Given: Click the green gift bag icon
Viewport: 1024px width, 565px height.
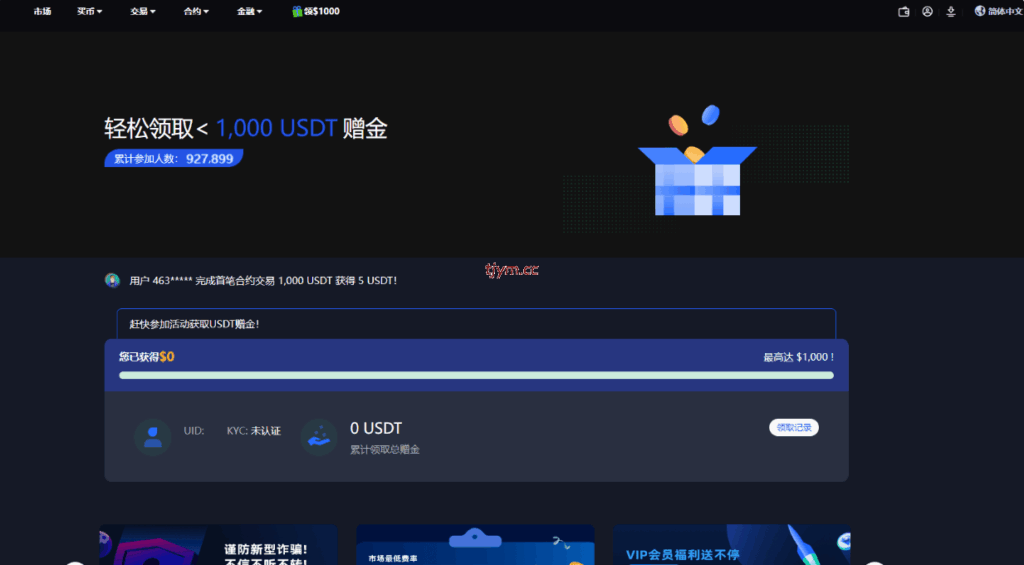Looking at the screenshot, I should pos(297,12).
